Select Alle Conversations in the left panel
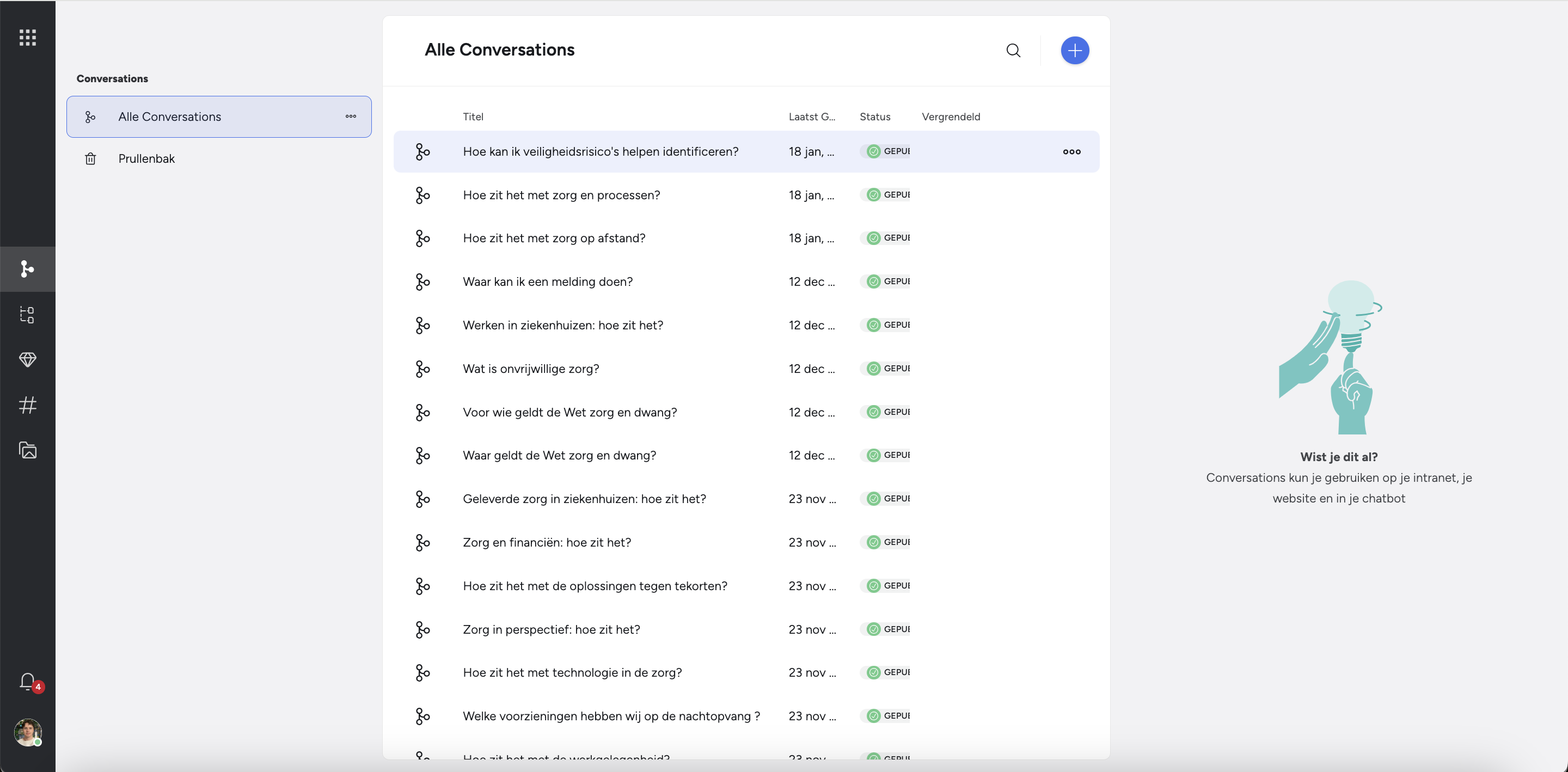 click(x=169, y=117)
